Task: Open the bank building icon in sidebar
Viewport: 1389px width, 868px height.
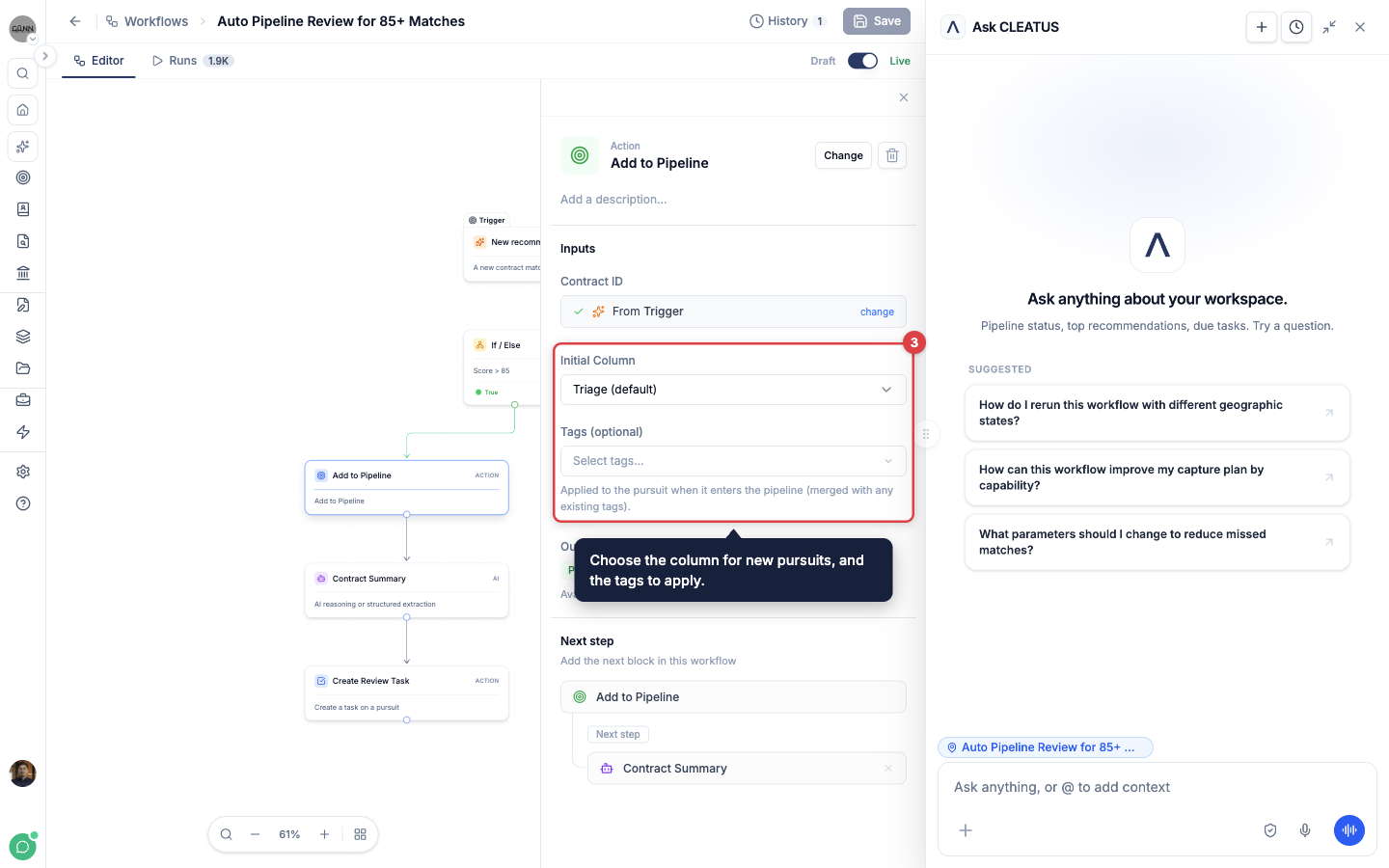Action: (23, 273)
